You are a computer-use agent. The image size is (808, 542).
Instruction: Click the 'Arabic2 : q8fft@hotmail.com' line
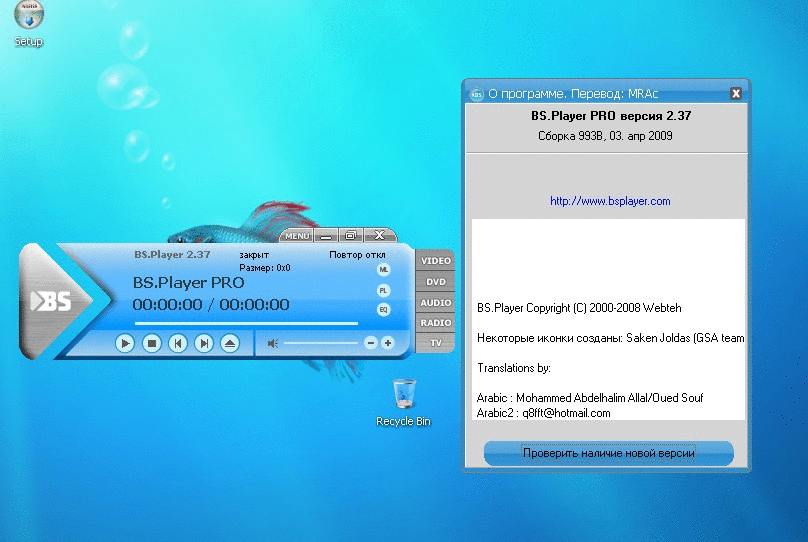pyautogui.click(x=544, y=413)
